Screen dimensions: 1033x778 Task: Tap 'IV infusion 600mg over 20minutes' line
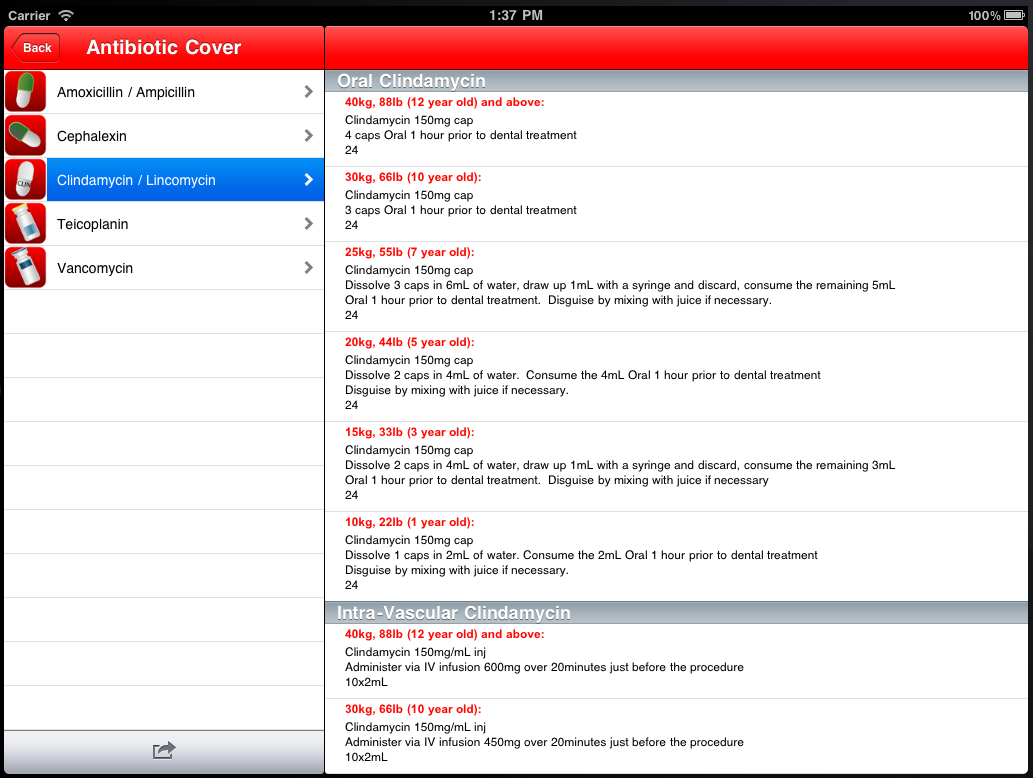tap(544, 667)
